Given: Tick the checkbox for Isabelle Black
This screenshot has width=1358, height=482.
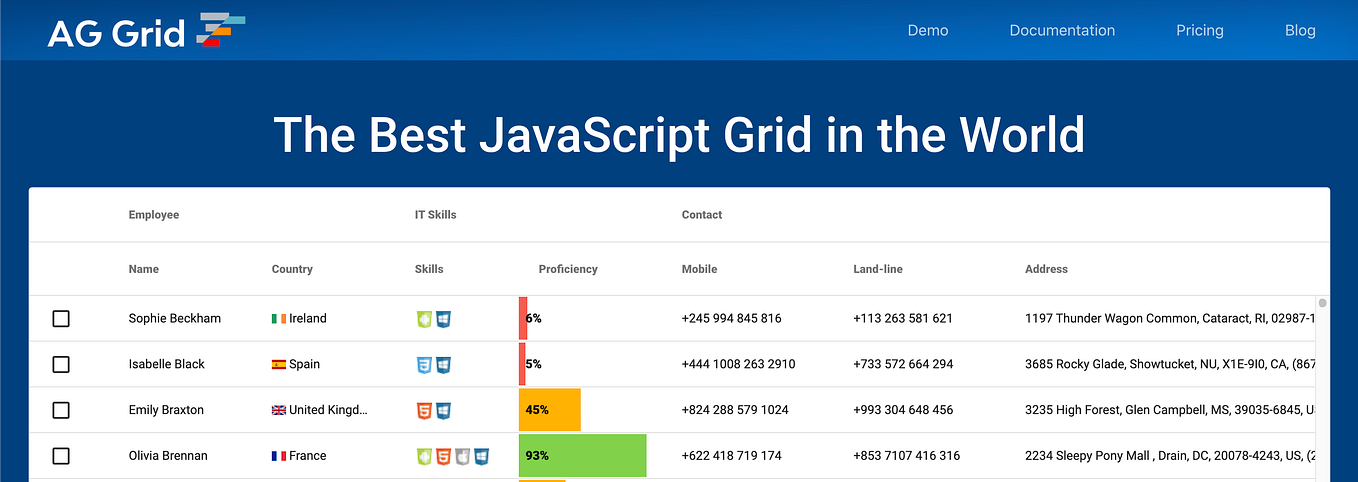Looking at the screenshot, I should pos(61,364).
